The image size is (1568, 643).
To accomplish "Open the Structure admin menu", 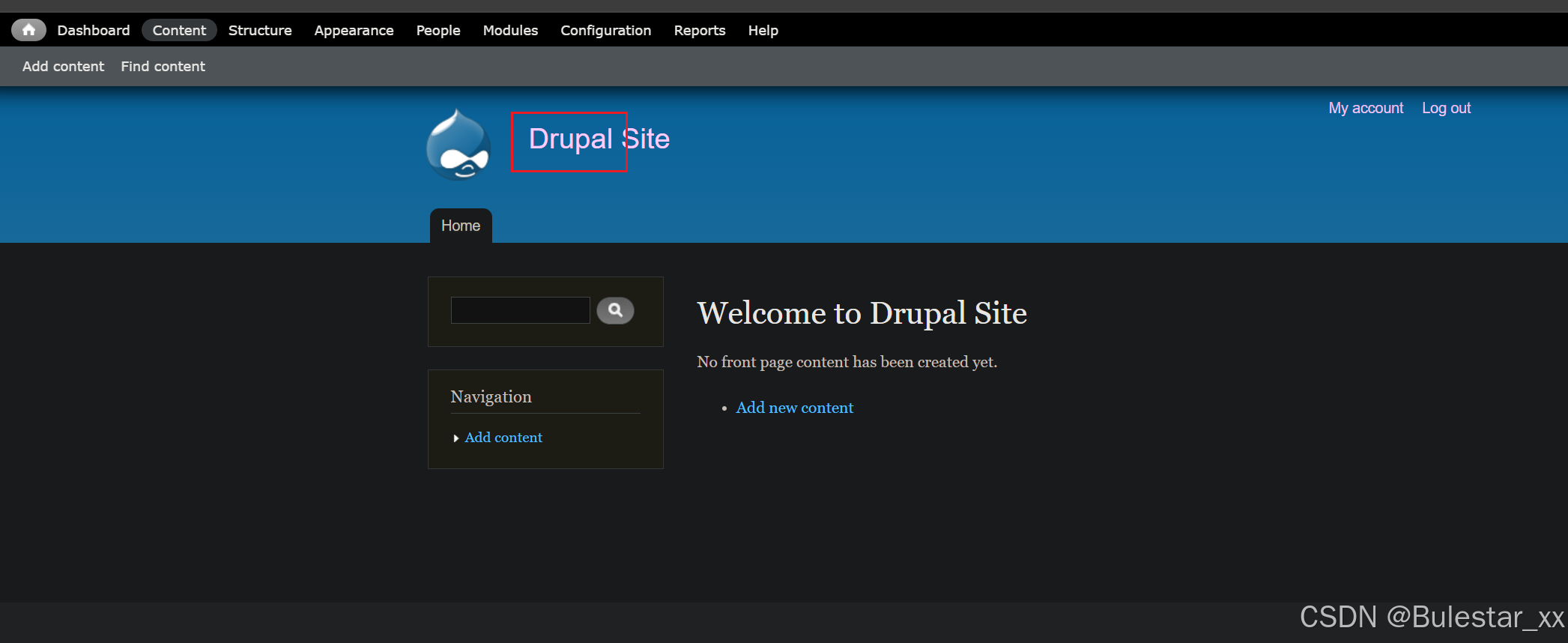I will [x=260, y=30].
